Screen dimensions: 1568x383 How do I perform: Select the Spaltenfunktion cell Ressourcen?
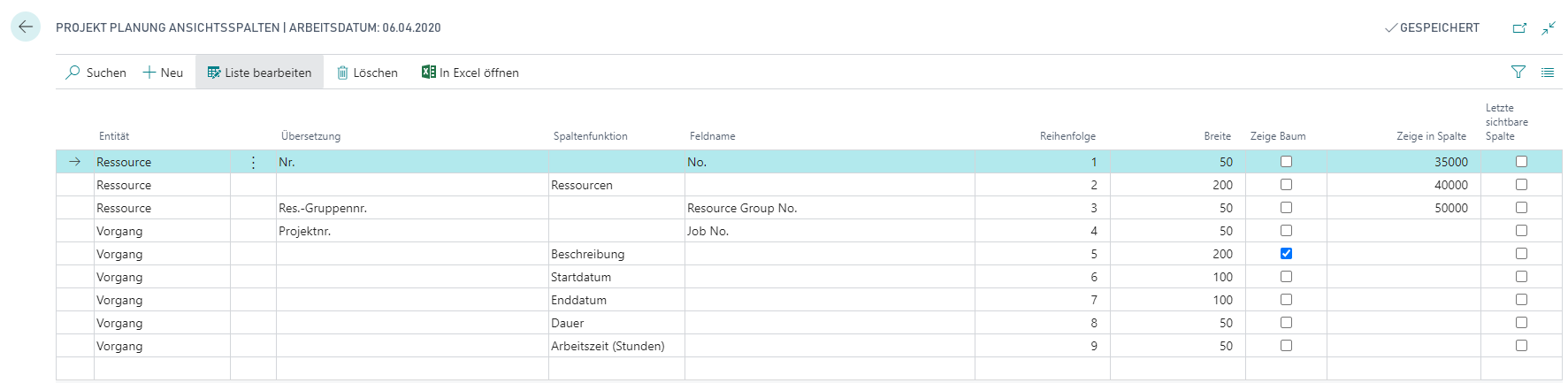click(x=616, y=185)
